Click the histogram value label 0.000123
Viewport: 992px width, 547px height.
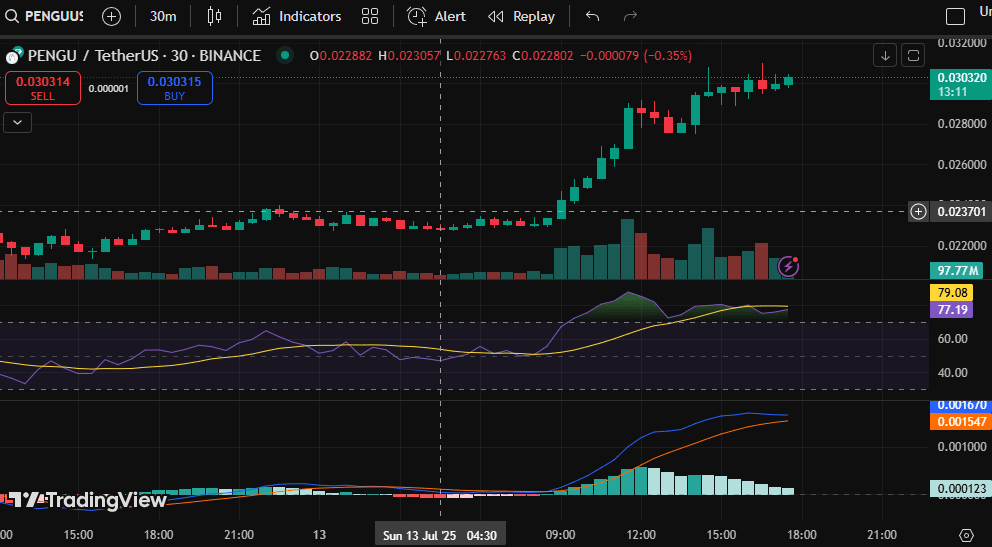point(962,488)
